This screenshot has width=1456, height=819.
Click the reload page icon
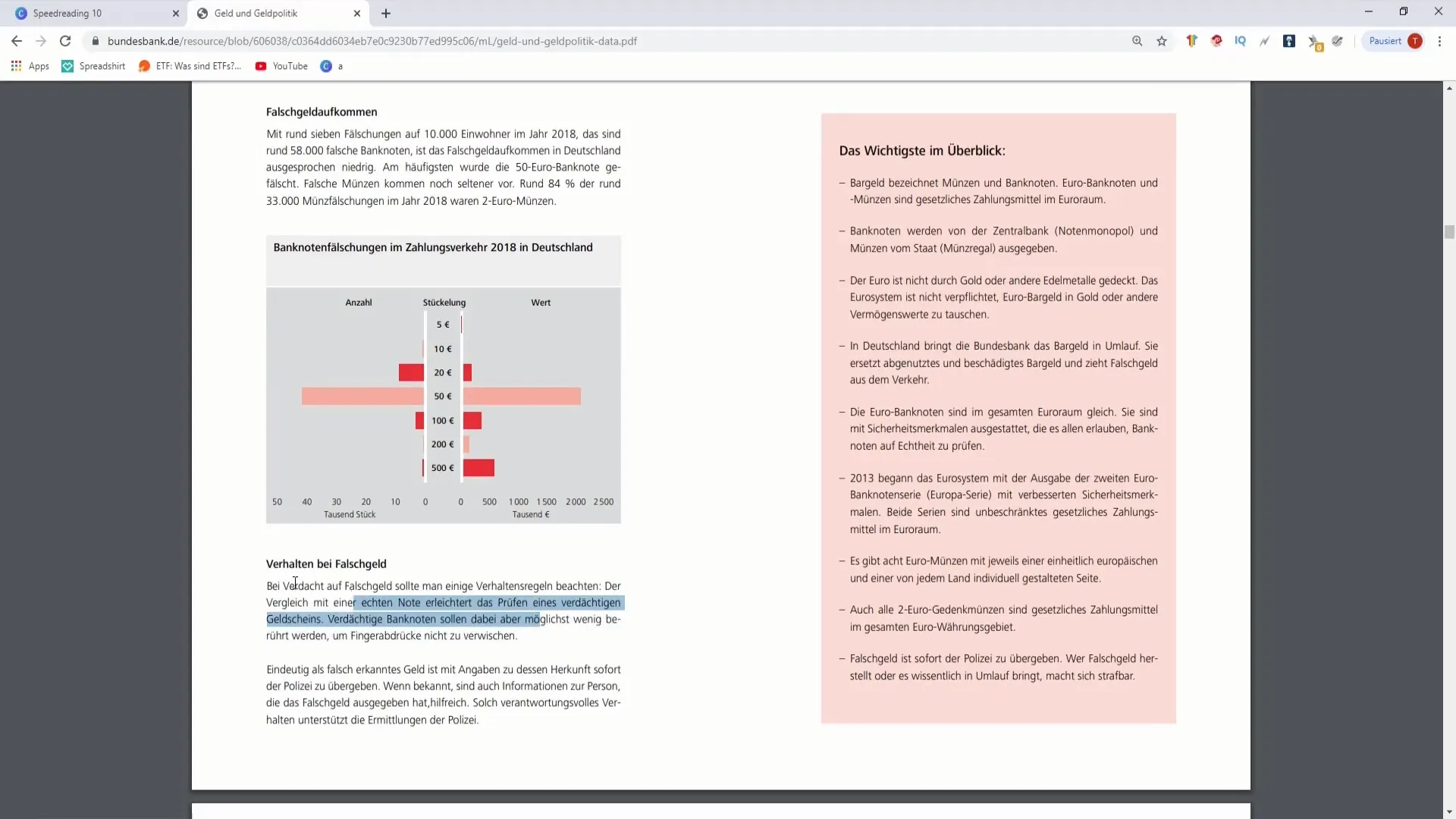[x=64, y=41]
